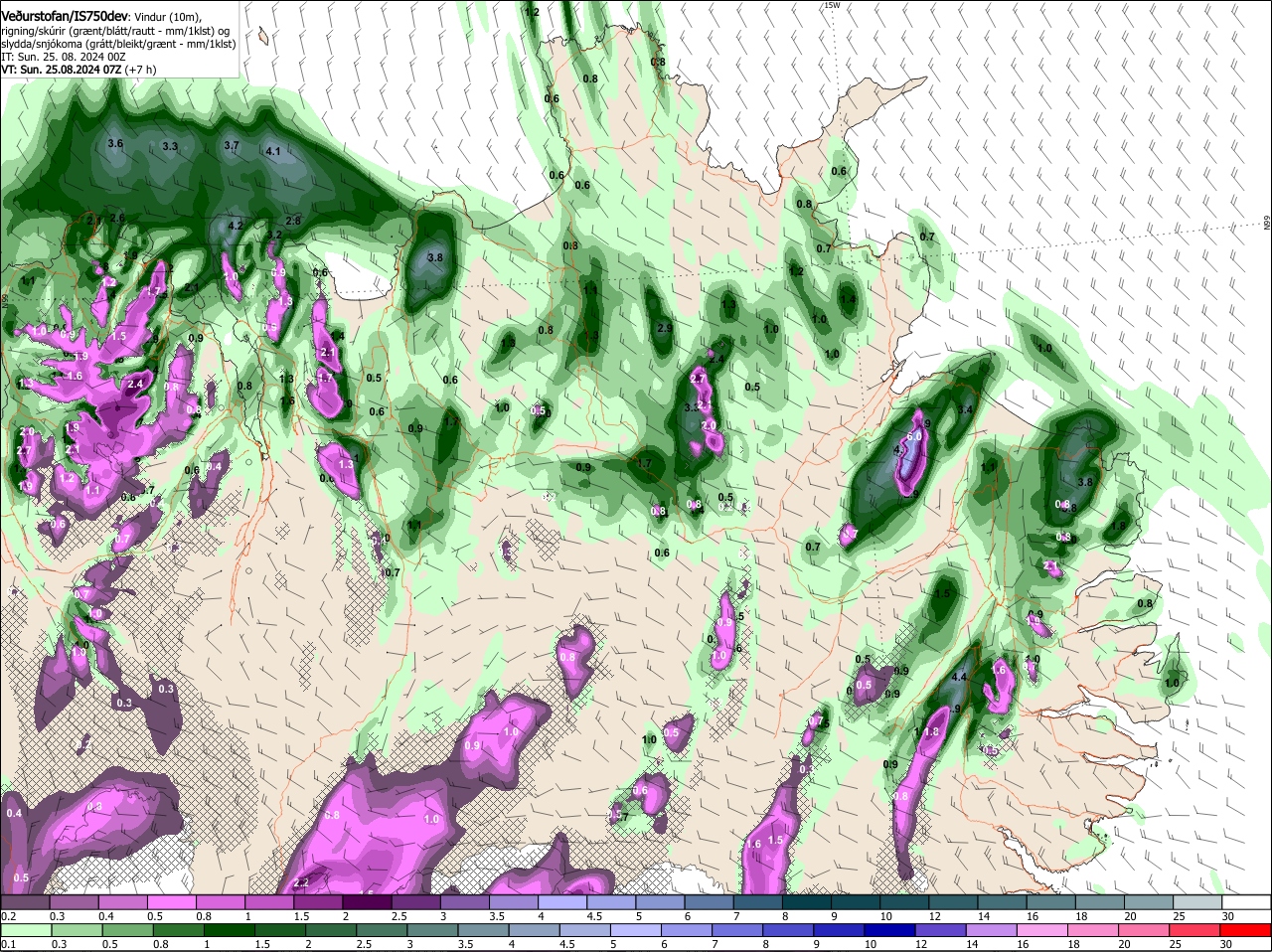Select the top-row legend swatch between 4 and 4.5
The width and height of the screenshot is (1272, 952).
tap(562, 902)
